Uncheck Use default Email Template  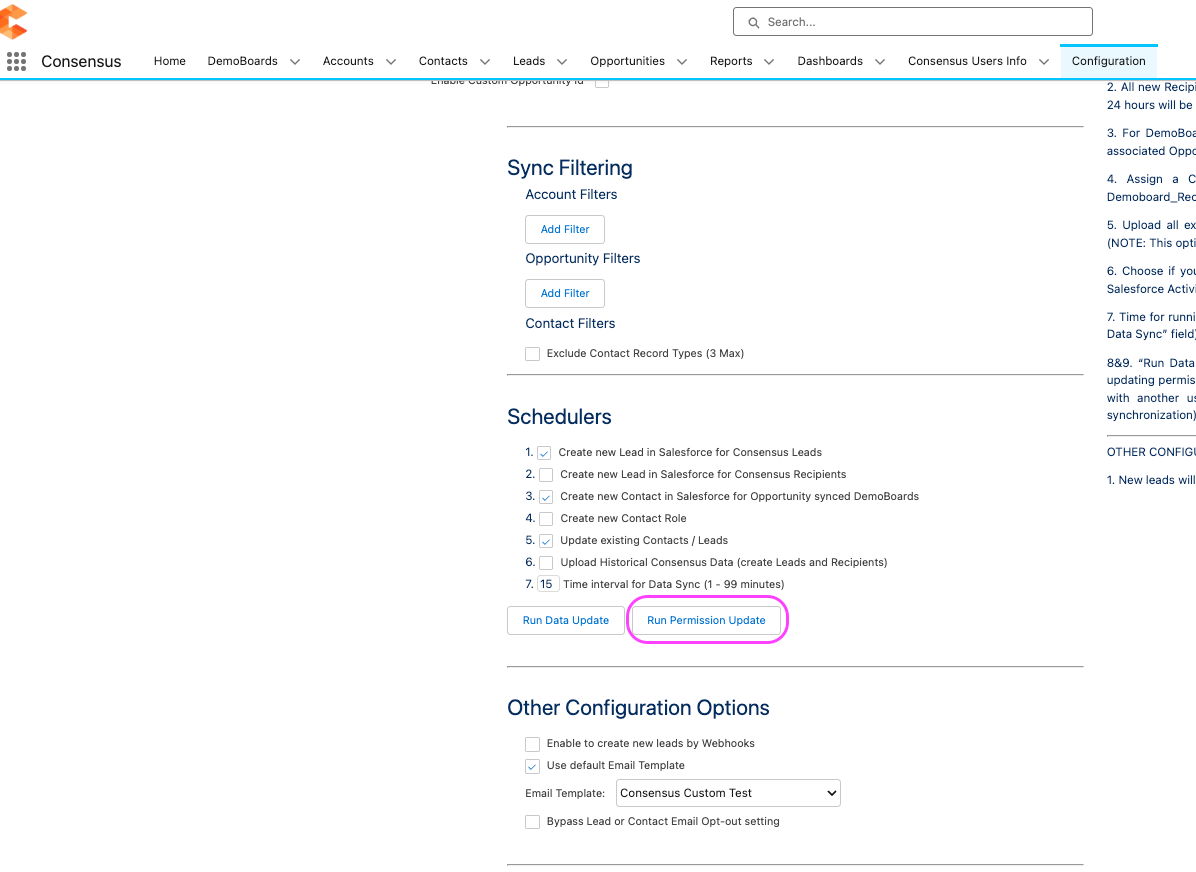coord(532,766)
